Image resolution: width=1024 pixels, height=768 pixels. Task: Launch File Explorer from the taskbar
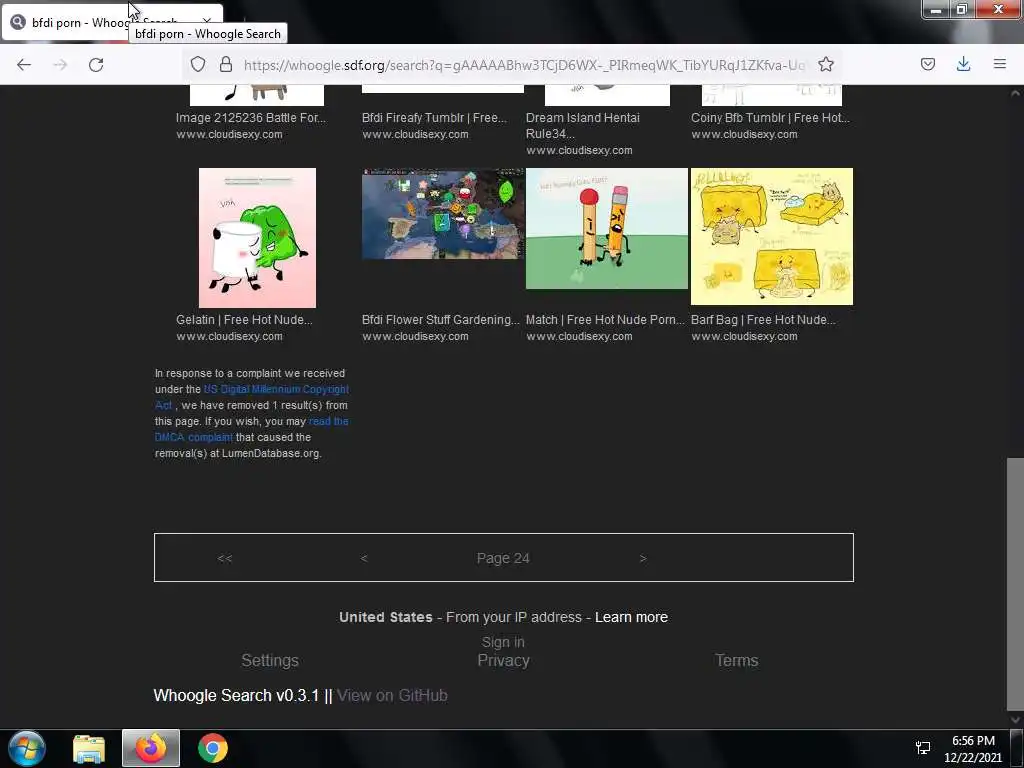coord(89,748)
